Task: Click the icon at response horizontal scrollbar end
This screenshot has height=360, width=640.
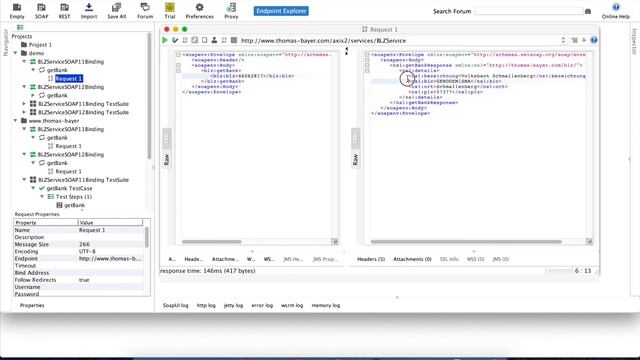Action: coord(589,242)
